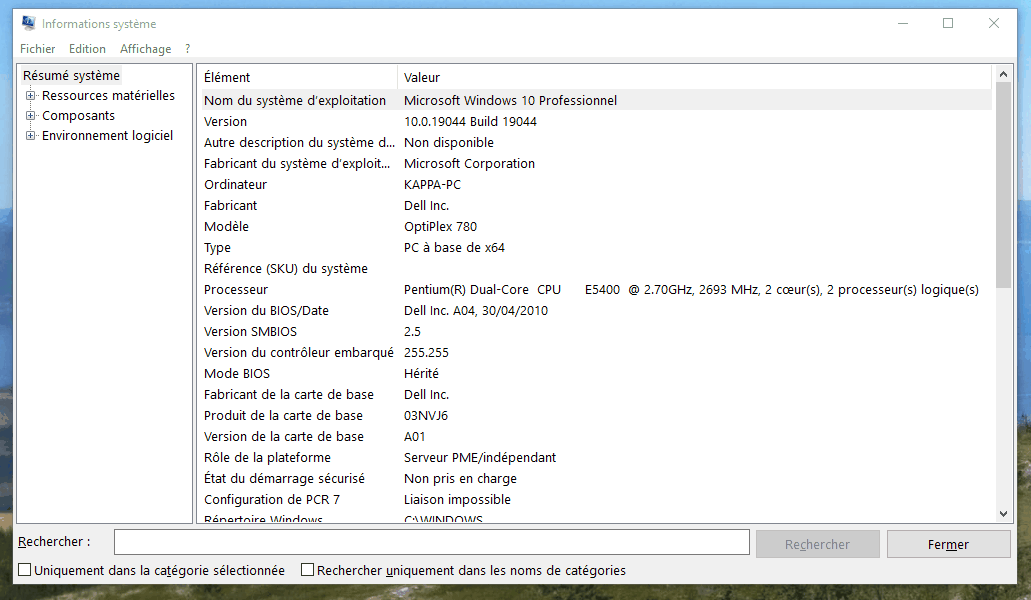Select the Nom du système d'exploitation row
This screenshot has width=1031, height=600.
click(595, 101)
